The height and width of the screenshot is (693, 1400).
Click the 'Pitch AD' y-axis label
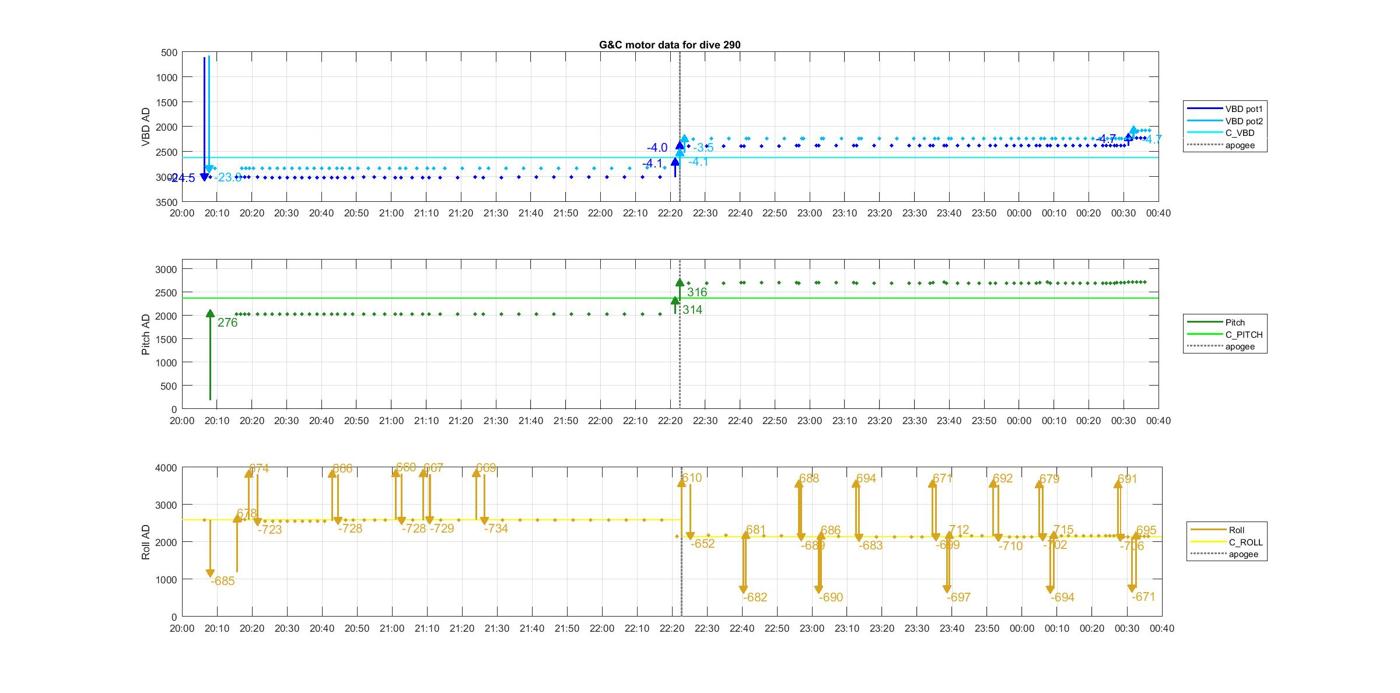tap(146, 335)
